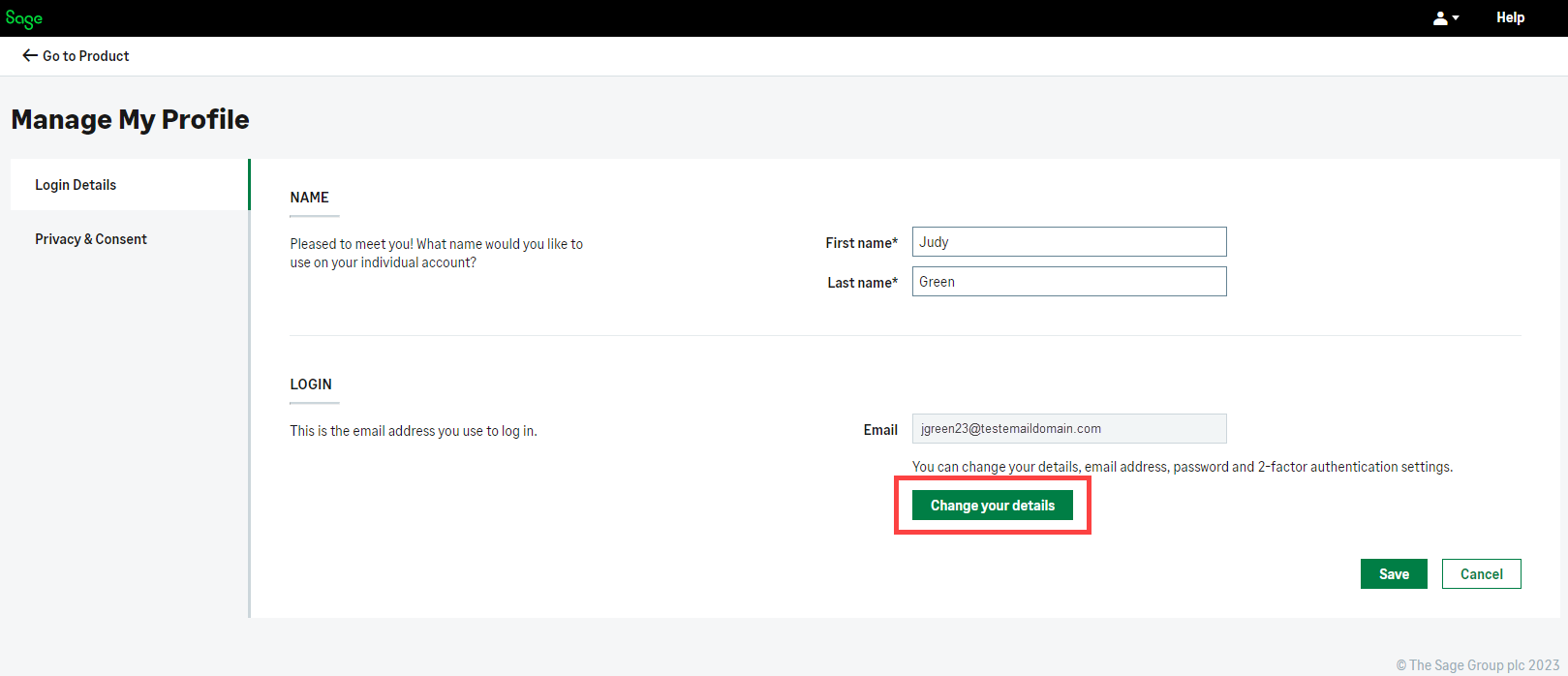Focus the First name input field
Screen dimensions: 1568x676
(1068, 242)
